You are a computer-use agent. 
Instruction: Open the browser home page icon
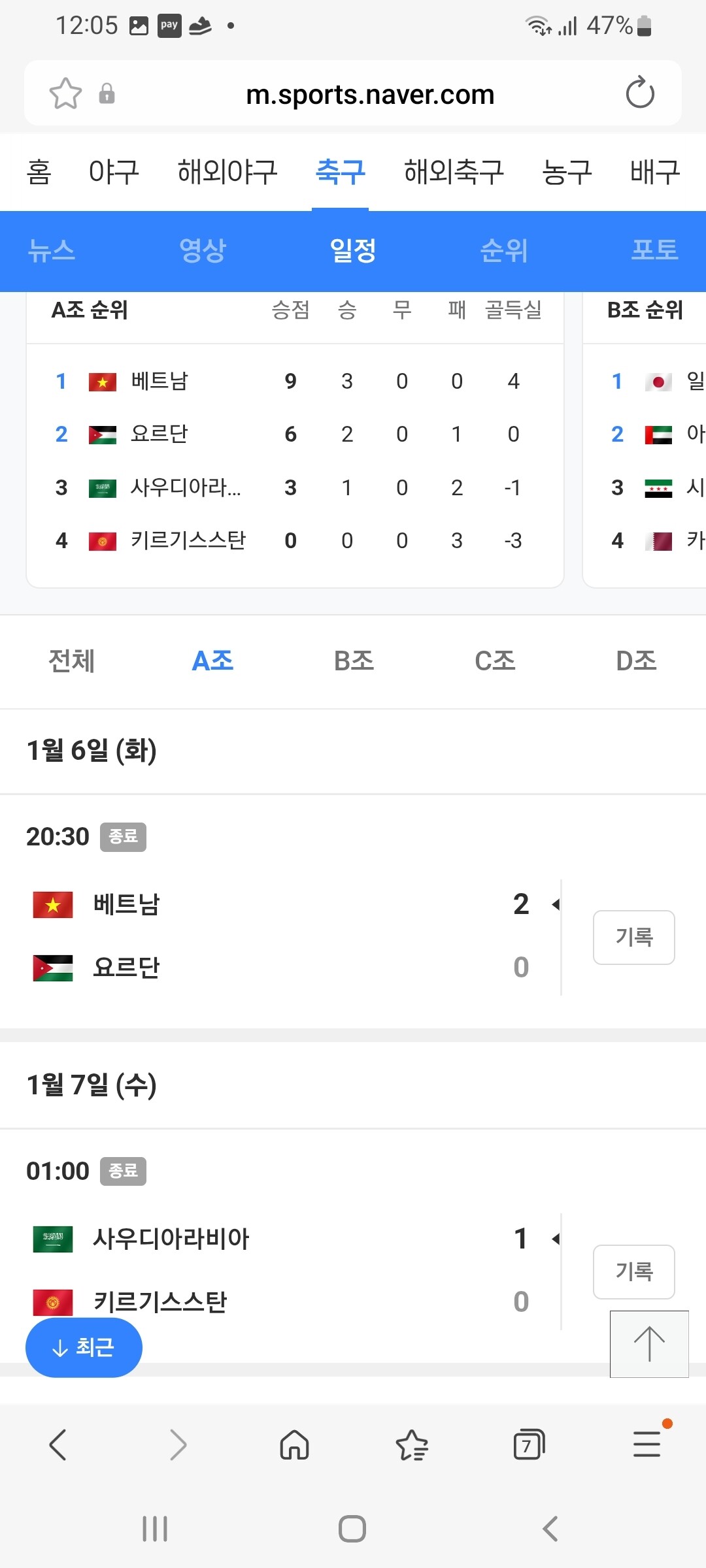294,1445
